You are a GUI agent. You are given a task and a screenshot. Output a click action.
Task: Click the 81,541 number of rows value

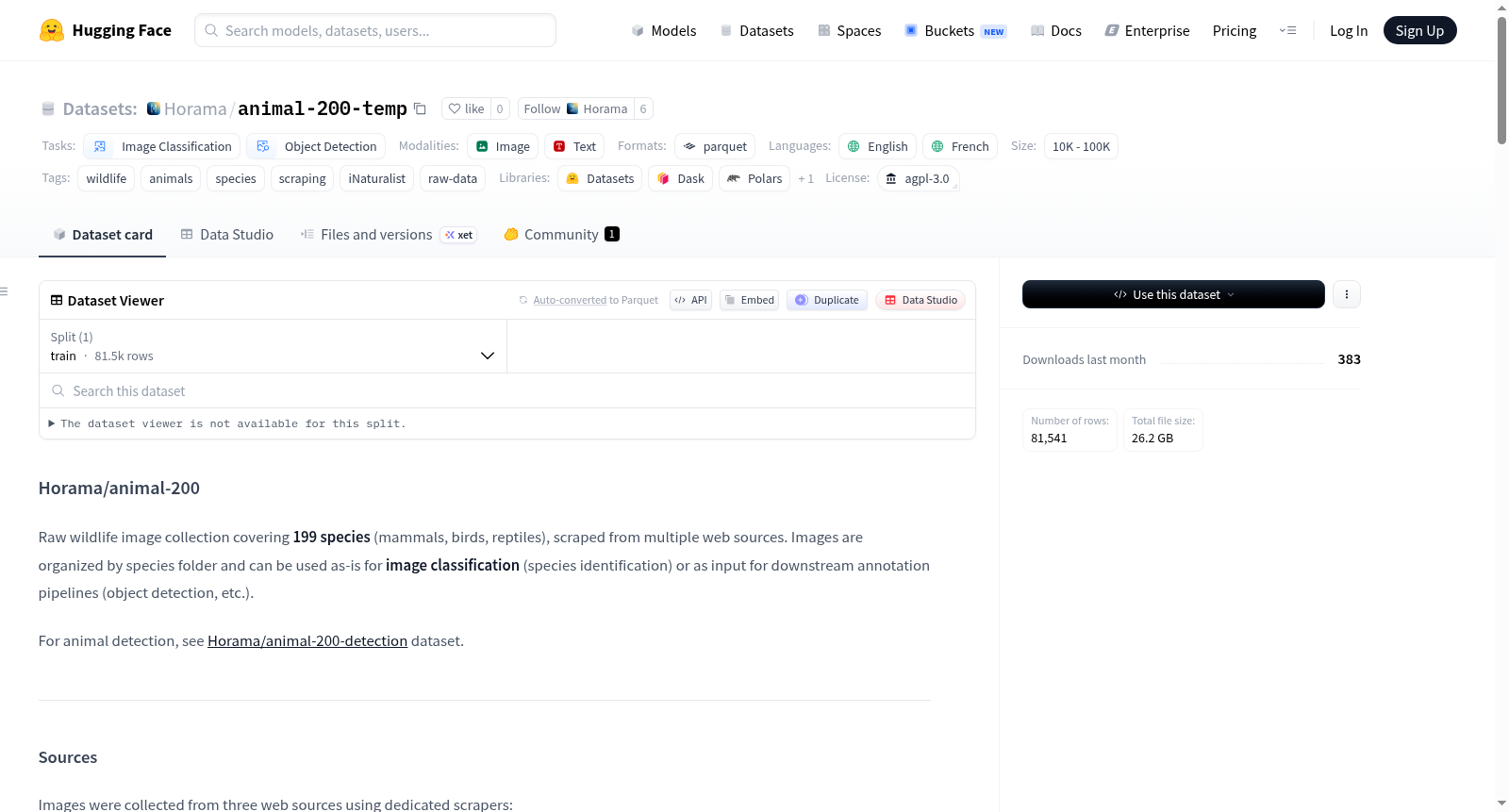[1049, 439]
